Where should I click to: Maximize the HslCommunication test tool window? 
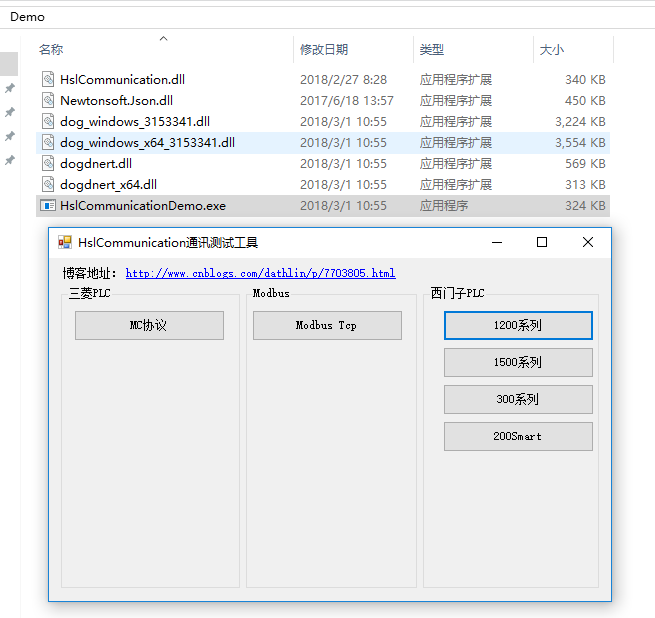pos(542,242)
